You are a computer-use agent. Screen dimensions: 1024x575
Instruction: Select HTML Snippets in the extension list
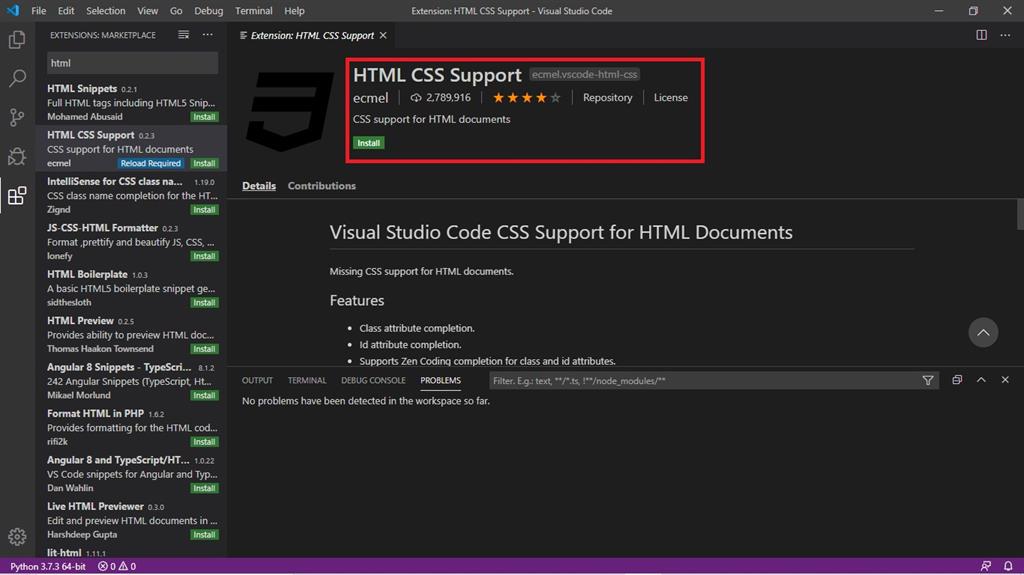pos(131,102)
